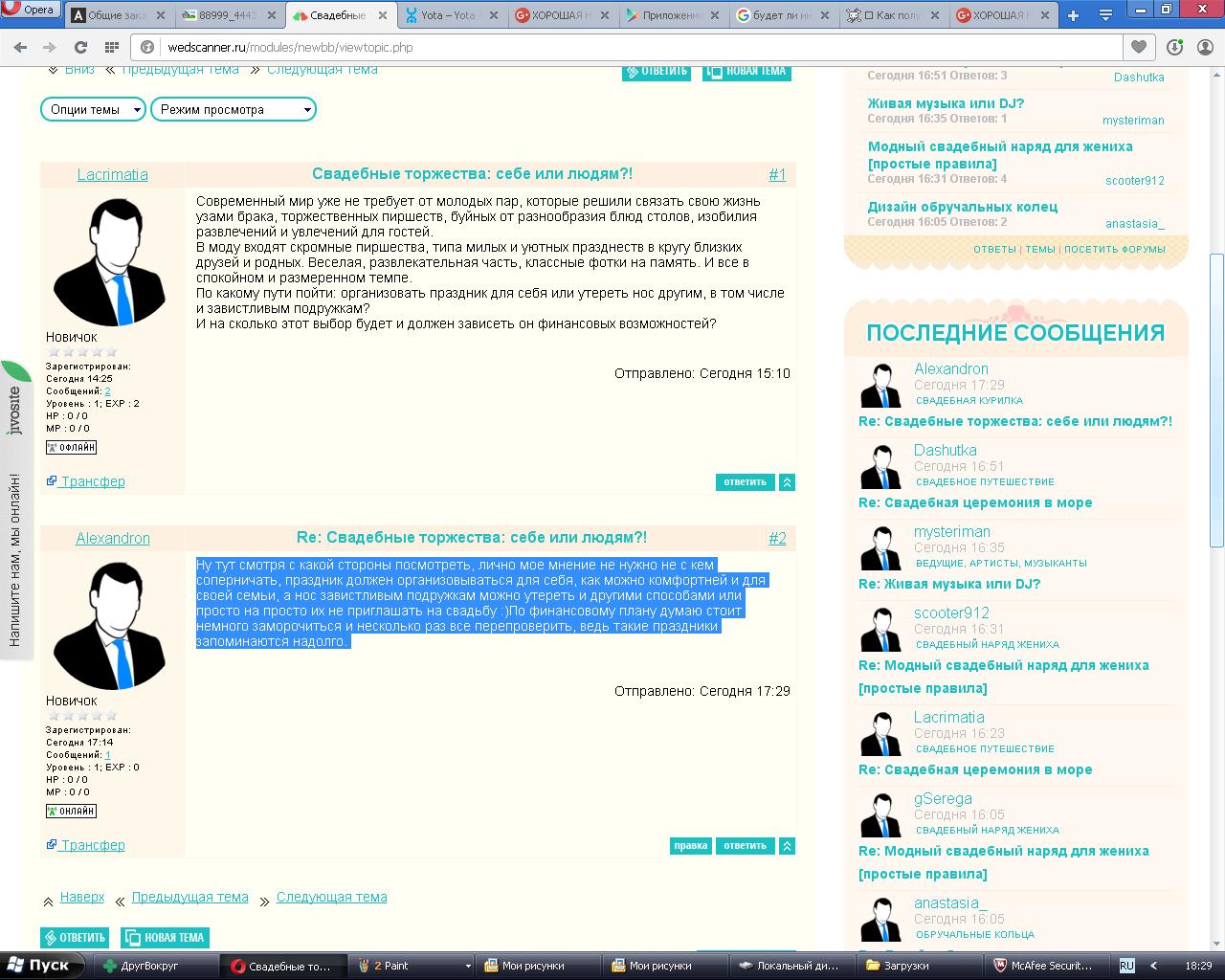This screenshot has width=1225, height=980.
Task: Open Re: Свадебная церемония в море by Dashutka
Action: [975, 502]
